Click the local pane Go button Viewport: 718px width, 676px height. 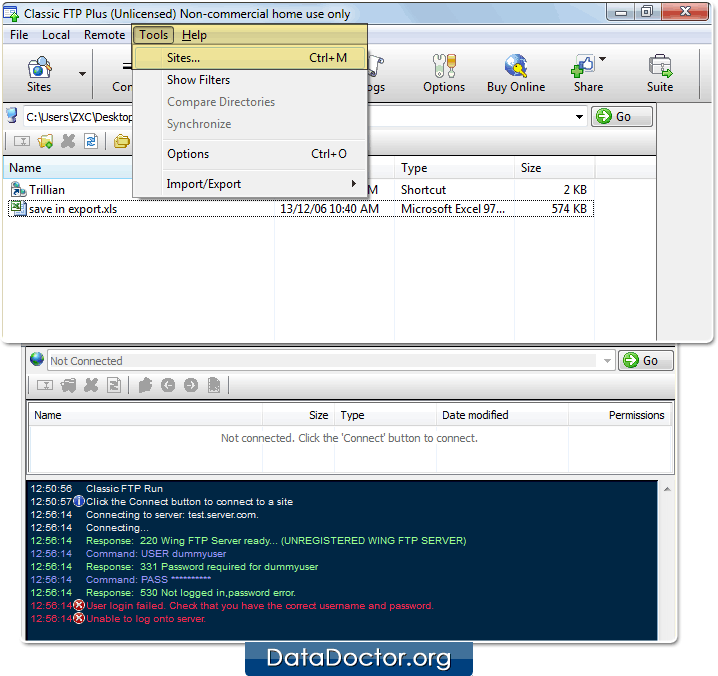click(x=622, y=117)
